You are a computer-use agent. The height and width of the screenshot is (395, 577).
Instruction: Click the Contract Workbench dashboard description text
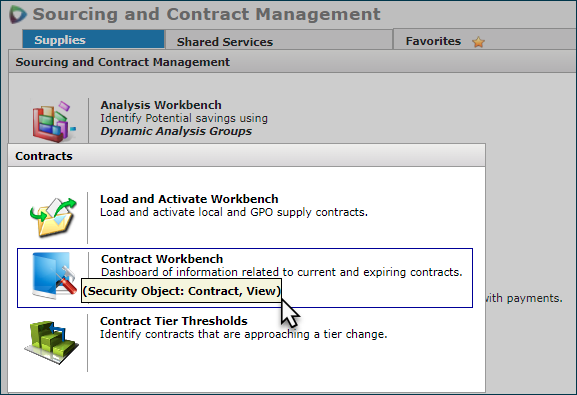tap(282, 272)
